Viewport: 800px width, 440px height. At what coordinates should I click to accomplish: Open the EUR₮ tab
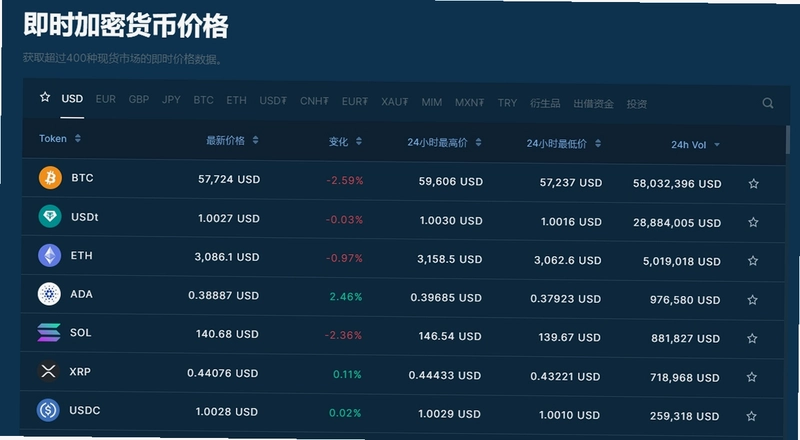[355, 102]
